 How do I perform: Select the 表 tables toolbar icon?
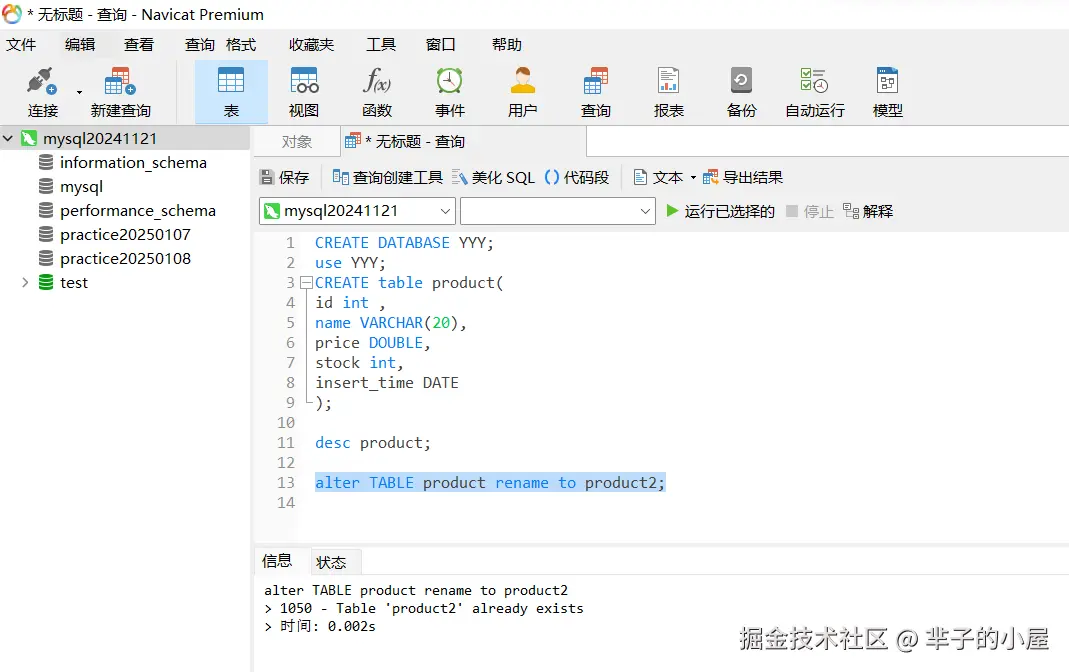(231, 92)
